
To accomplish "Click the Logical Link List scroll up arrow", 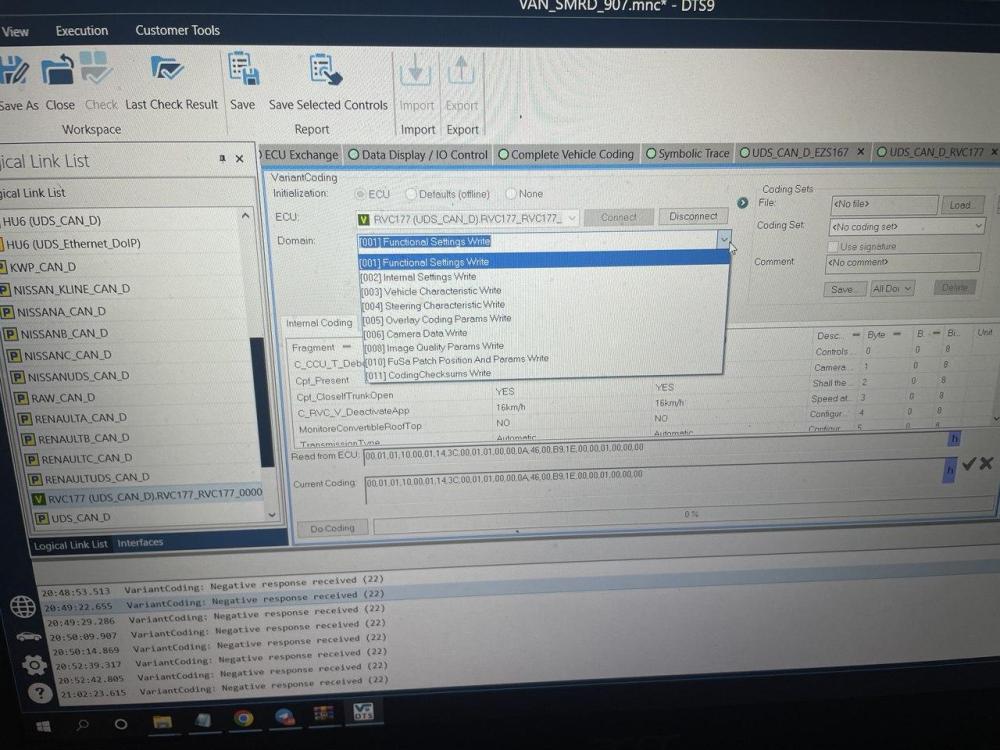I will click(246, 216).
